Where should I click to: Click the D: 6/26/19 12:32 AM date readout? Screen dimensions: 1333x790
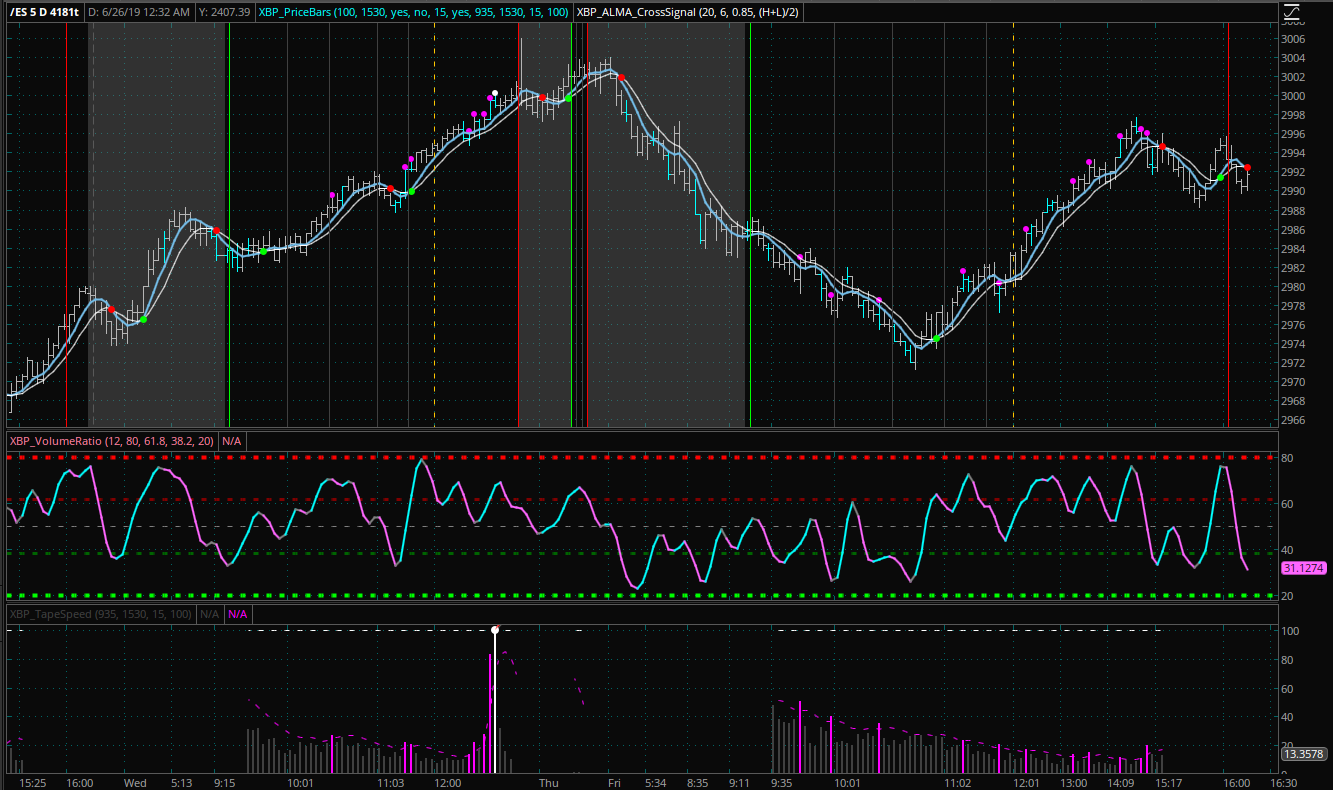[140, 12]
